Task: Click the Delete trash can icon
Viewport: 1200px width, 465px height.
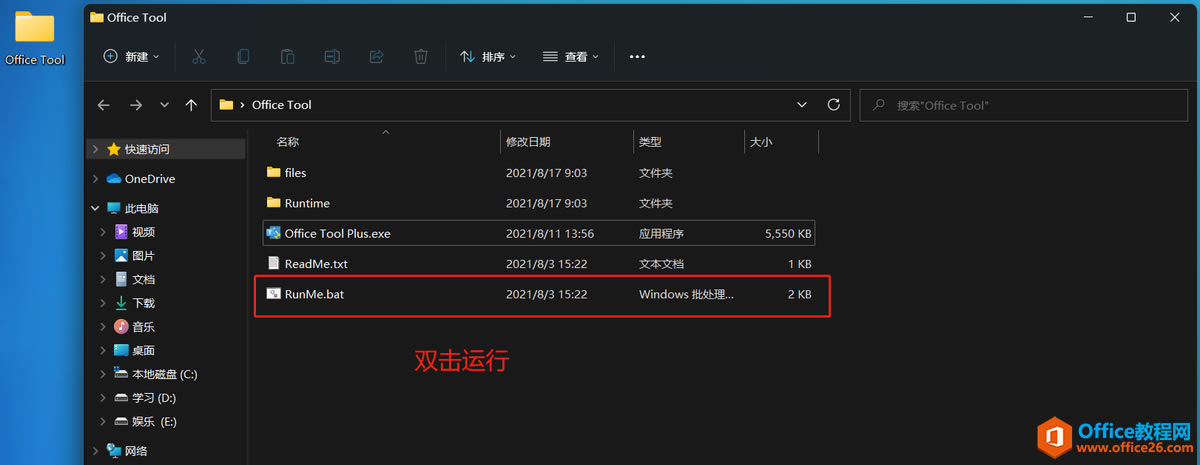Action: 422,57
